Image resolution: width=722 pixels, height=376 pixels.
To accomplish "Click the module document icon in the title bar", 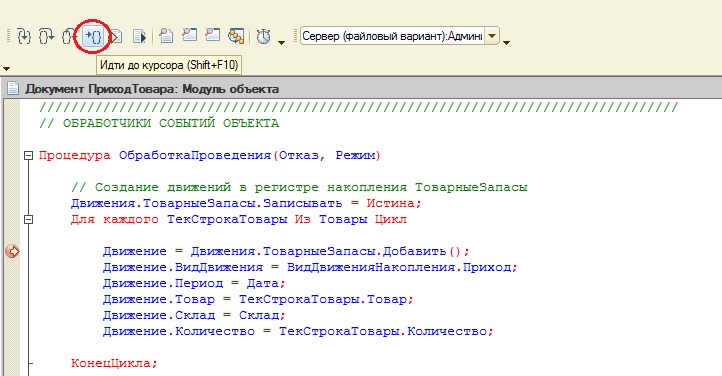I will pyautogui.click(x=12, y=88).
